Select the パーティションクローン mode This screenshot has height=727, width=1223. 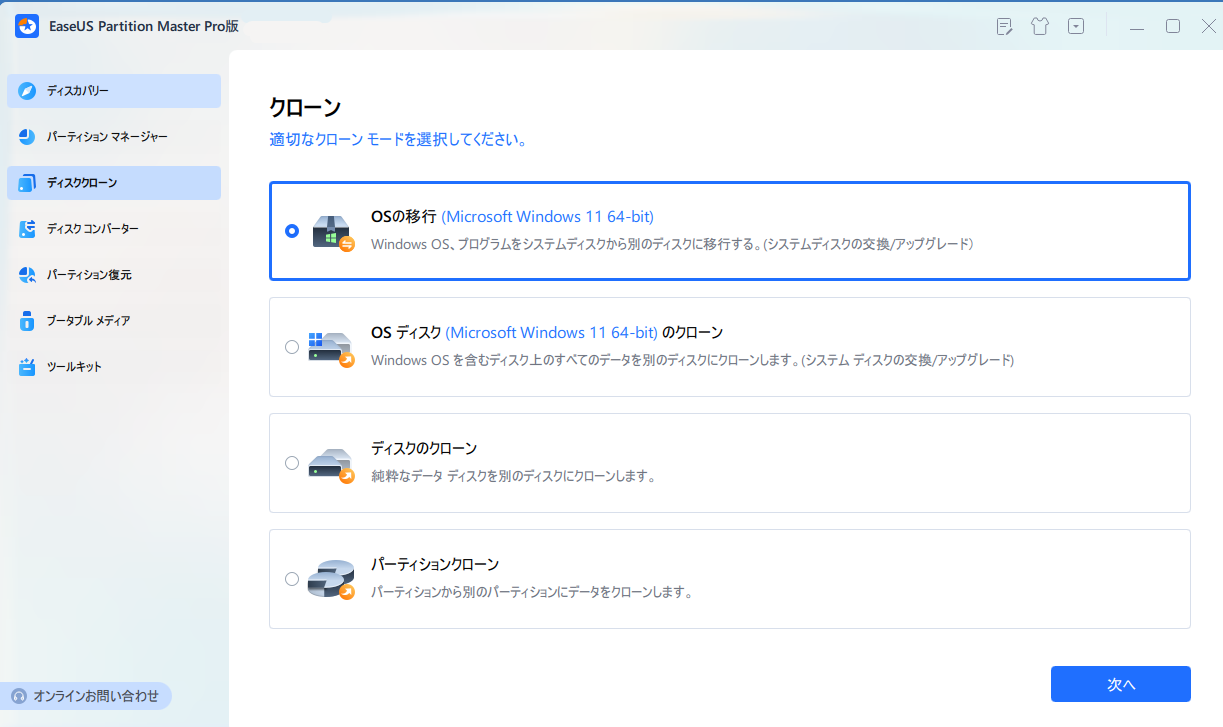pyautogui.click(x=292, y=578)
